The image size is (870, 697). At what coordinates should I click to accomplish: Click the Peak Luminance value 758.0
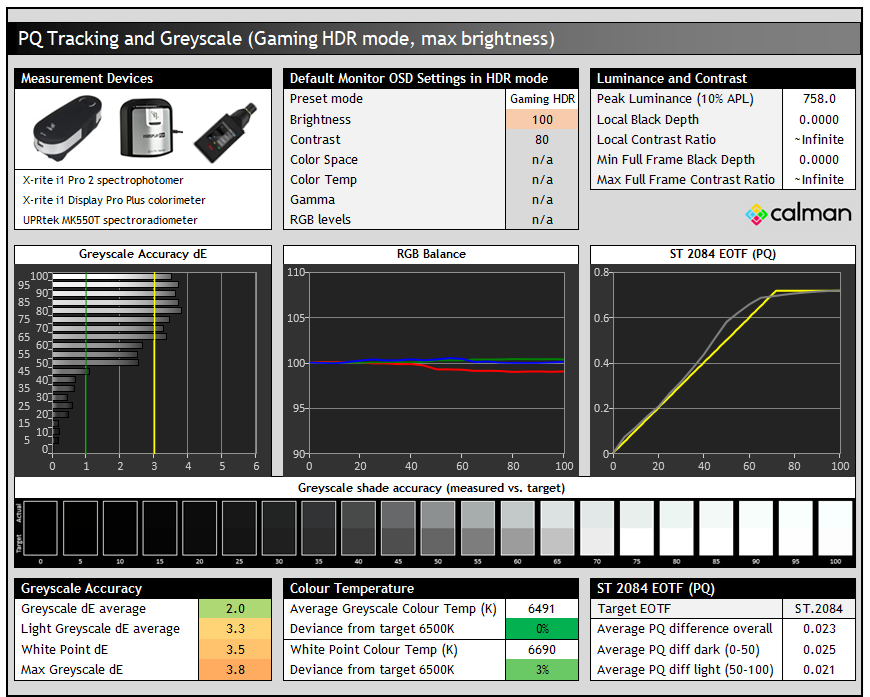819,99
